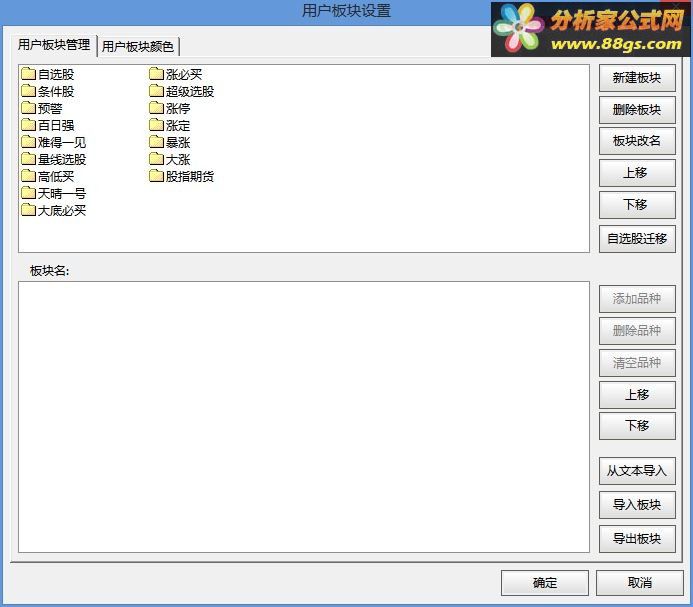Click the 股指期货 folder icon
Screen dimensions: 693x607
[x=156, y=176]
